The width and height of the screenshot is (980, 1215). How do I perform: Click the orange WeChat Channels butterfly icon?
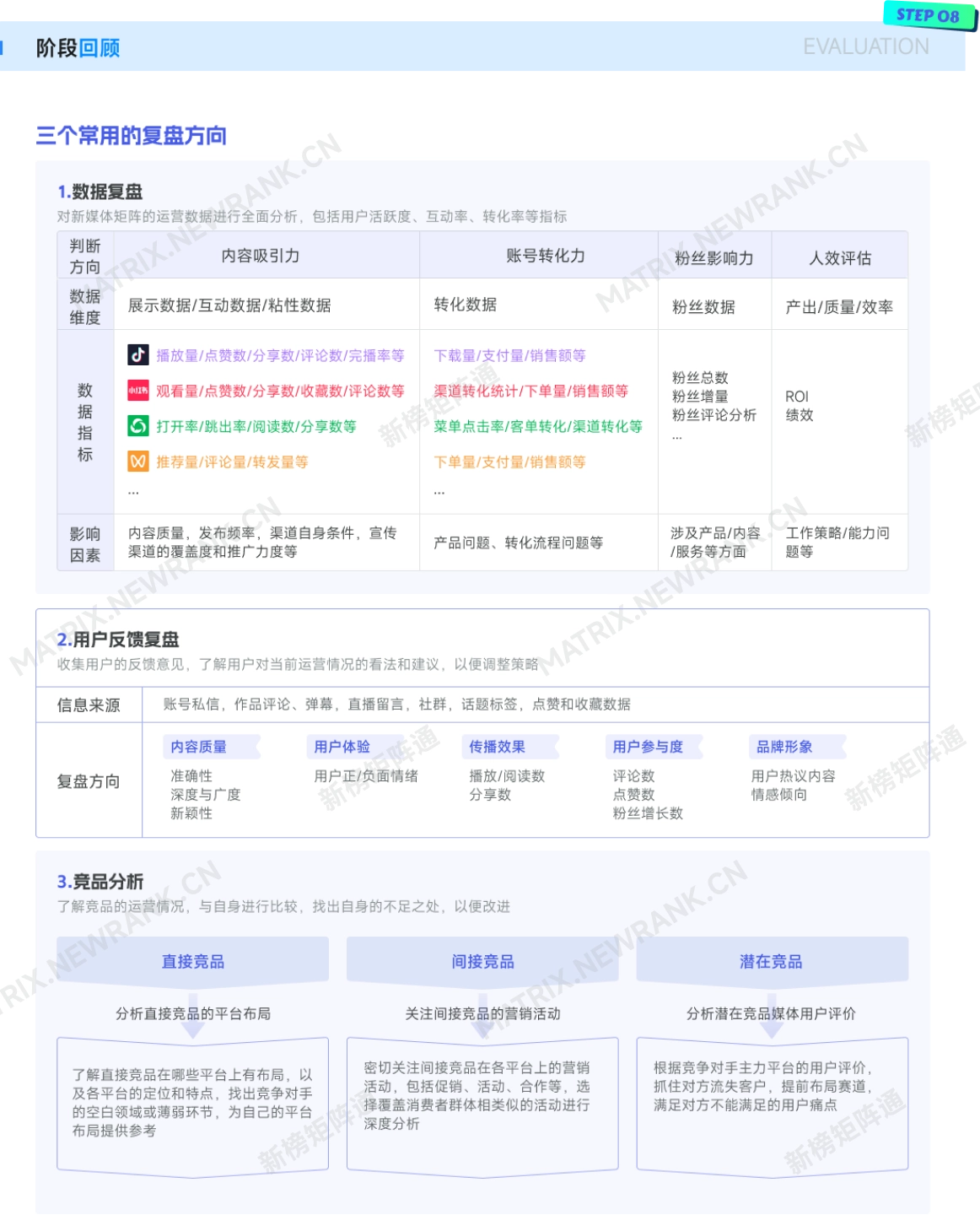[x=138, y=462]
